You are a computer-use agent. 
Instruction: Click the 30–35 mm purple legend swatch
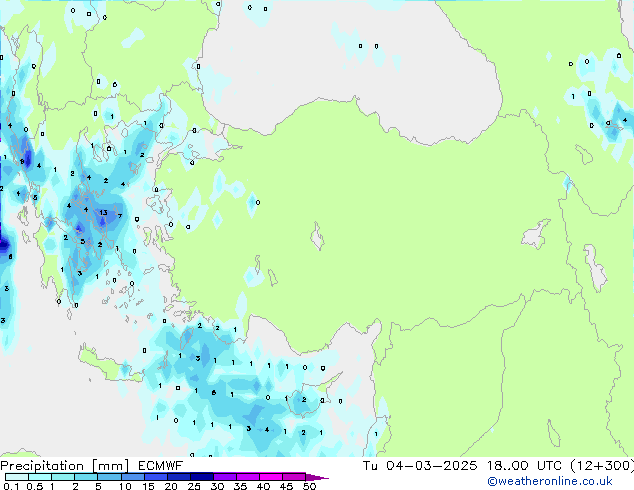coord(225,477)
